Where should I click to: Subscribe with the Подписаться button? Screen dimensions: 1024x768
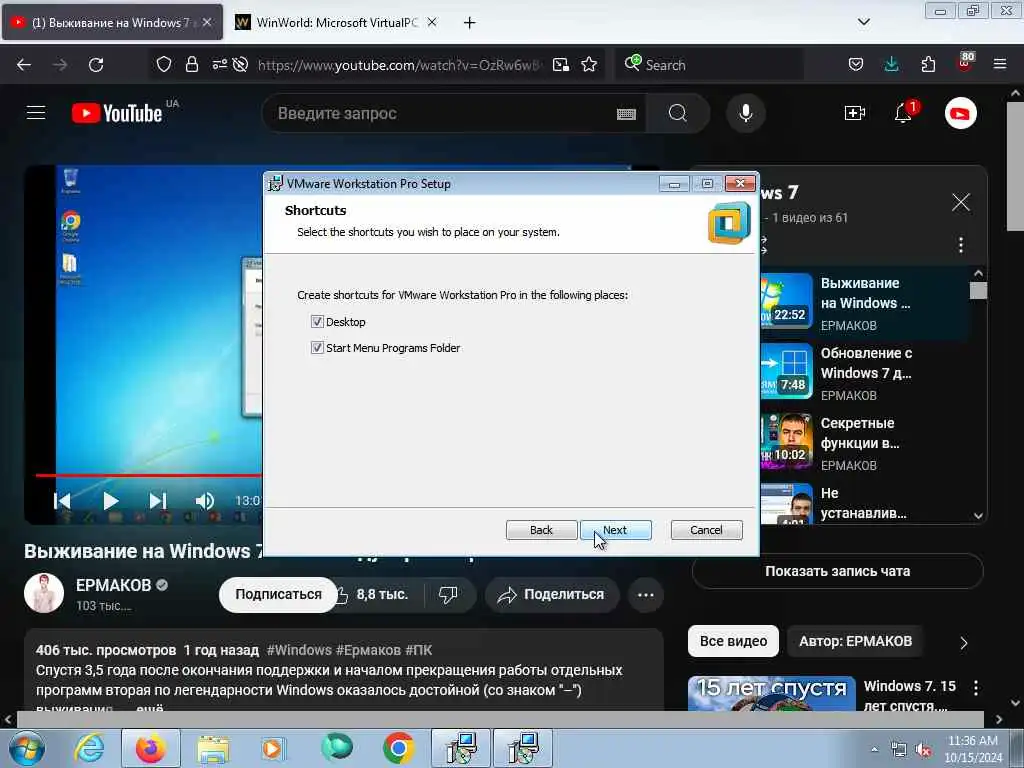[x=278, y=594]
